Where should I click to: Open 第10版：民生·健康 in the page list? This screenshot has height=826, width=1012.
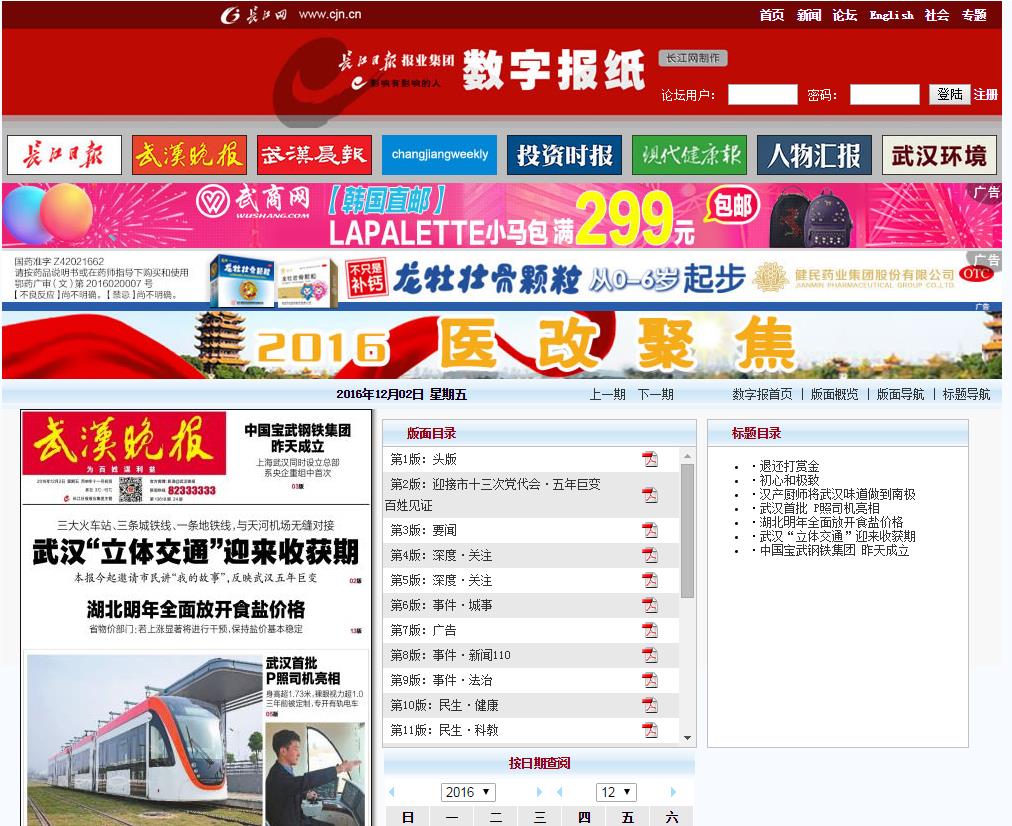444,705
